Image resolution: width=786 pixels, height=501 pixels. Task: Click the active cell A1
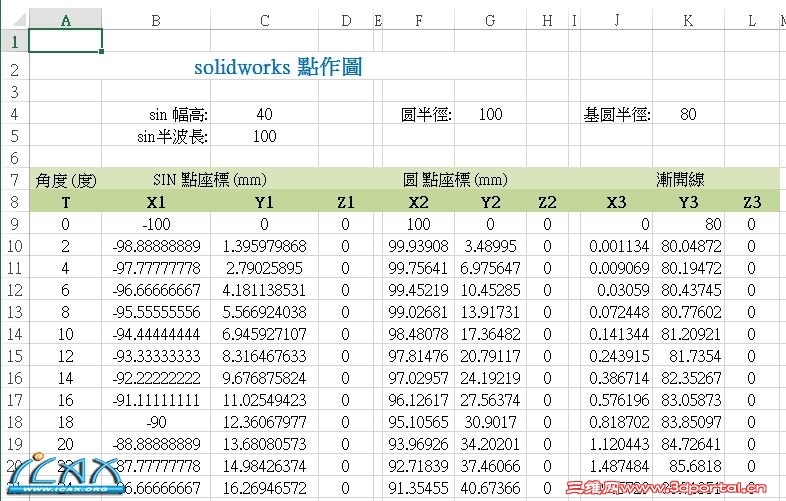coord(66,41)
